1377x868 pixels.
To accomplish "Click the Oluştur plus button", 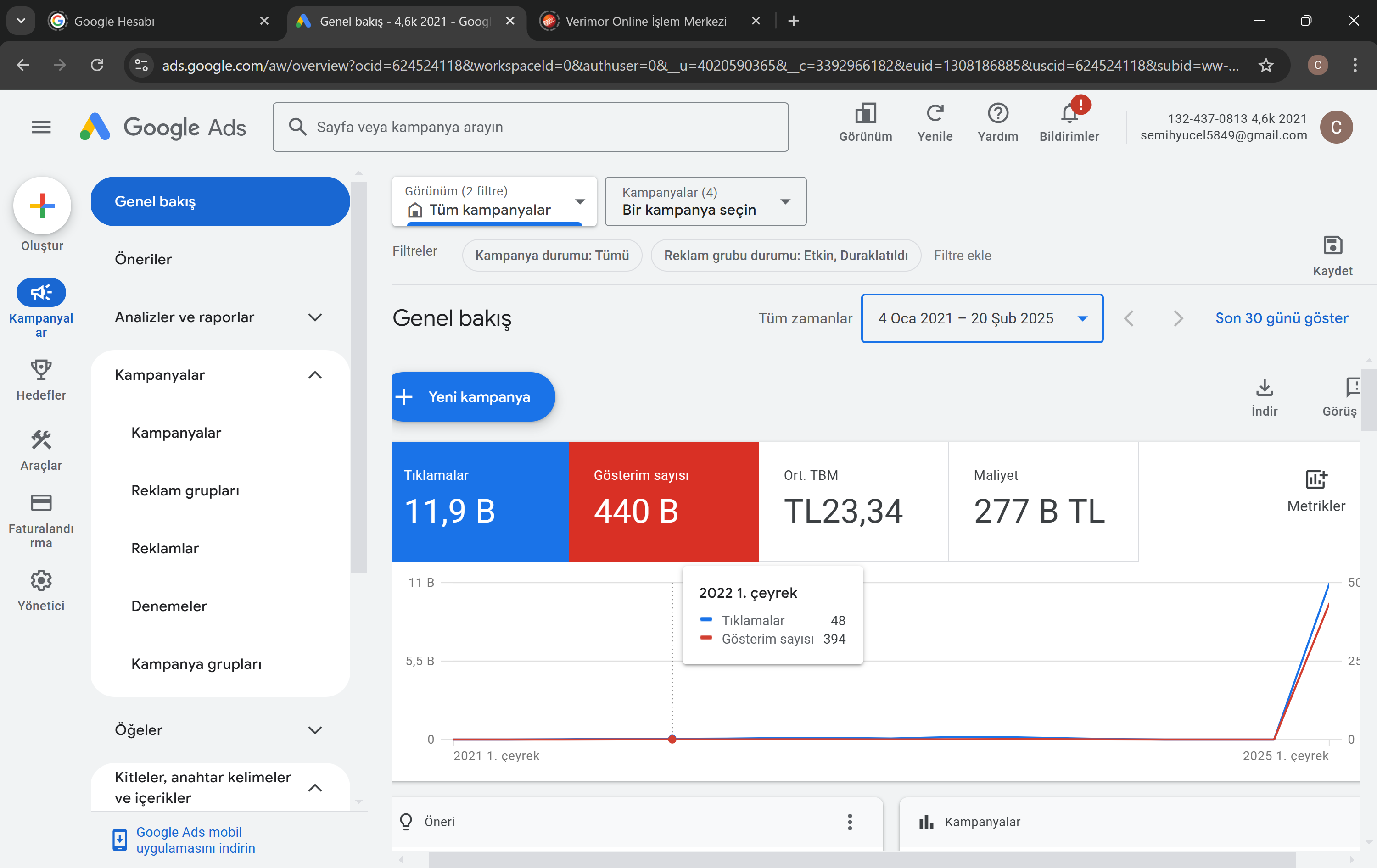I will tap(42, 205).
